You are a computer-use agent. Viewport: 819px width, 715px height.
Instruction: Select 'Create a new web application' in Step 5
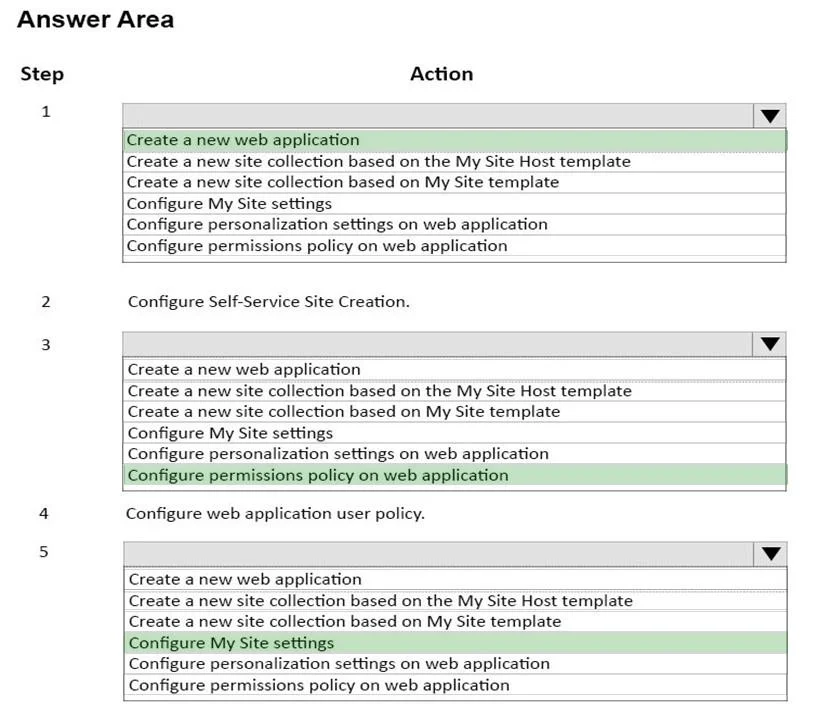click(x=455, y=579)
